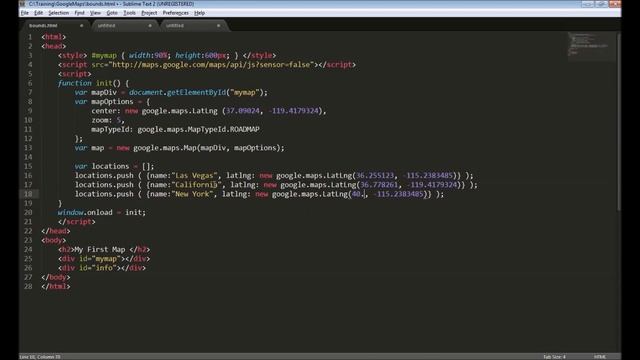Click the editor vertical scrollbar
The width and height of the screenshot is (640, 360).
click(x=618, y=122)
